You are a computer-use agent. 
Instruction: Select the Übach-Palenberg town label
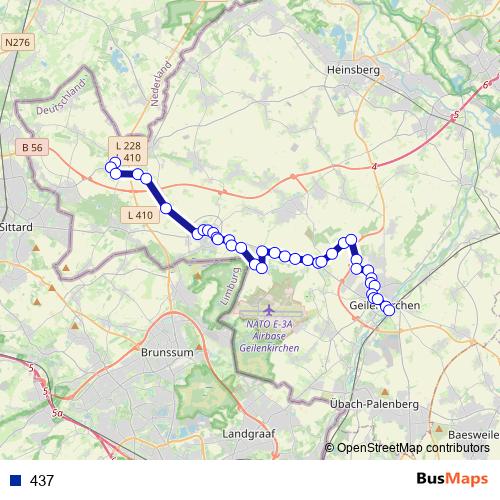374,404
